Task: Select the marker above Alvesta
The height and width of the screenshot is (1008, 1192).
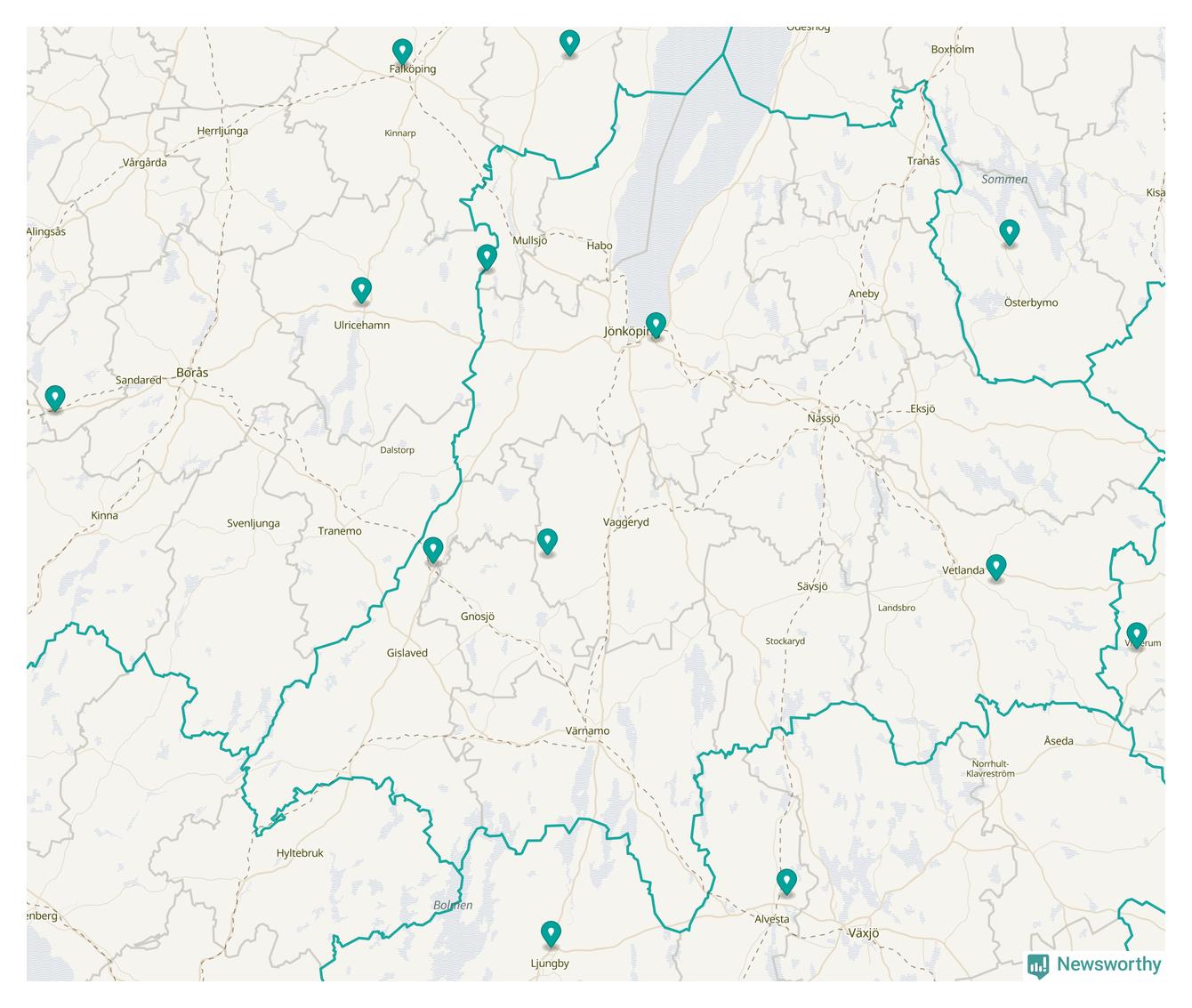Action: pos(786,881)
